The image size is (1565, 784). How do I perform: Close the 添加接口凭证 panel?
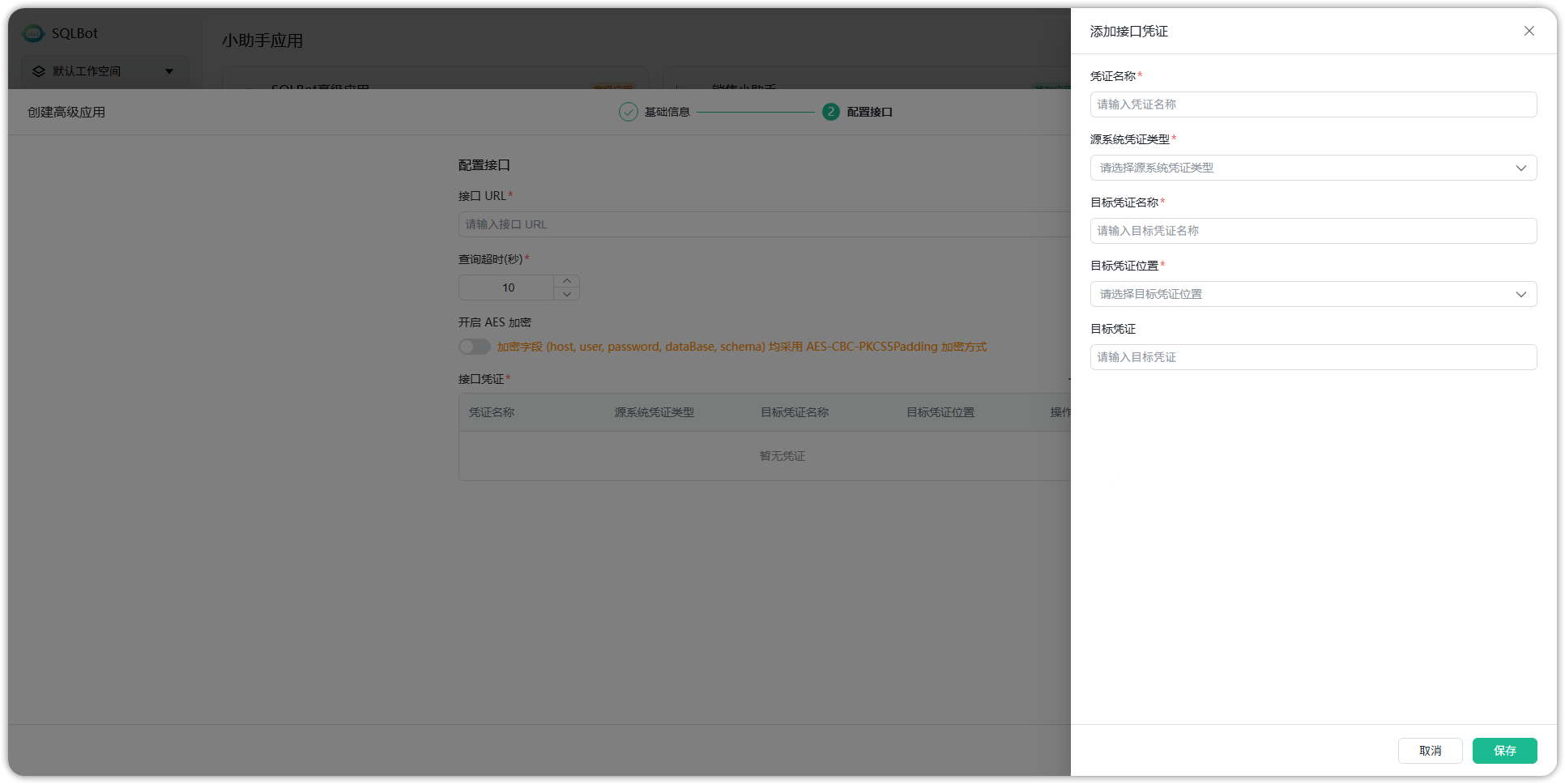coord(1529,31)
